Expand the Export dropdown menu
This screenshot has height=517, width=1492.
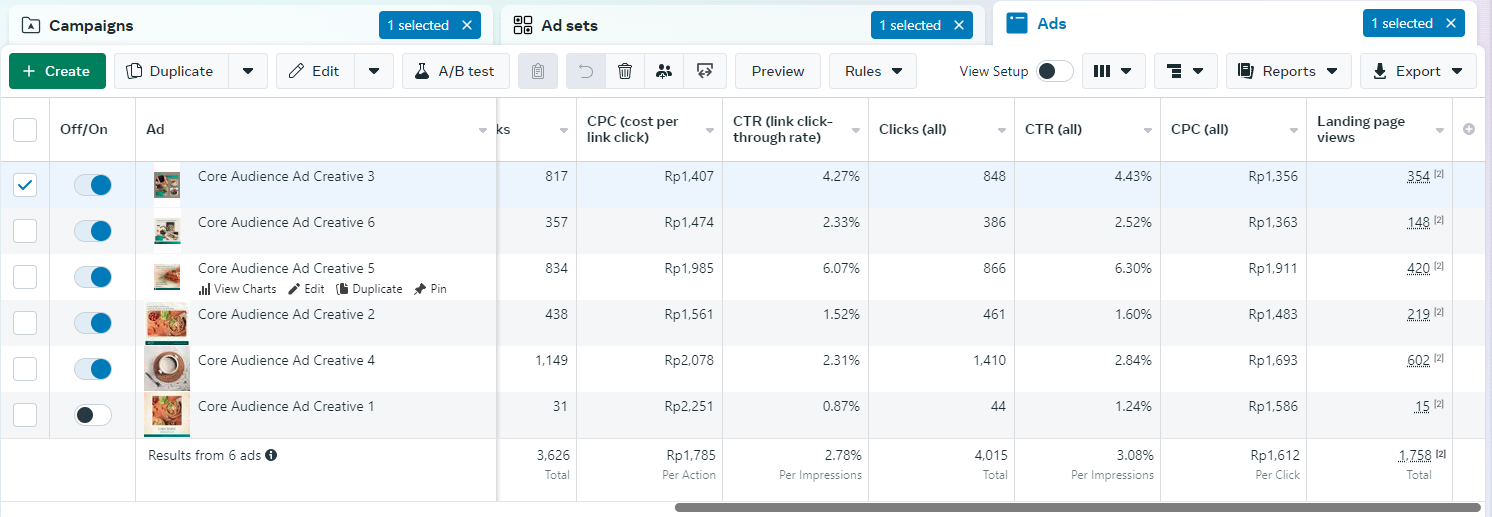[1418, 71]
